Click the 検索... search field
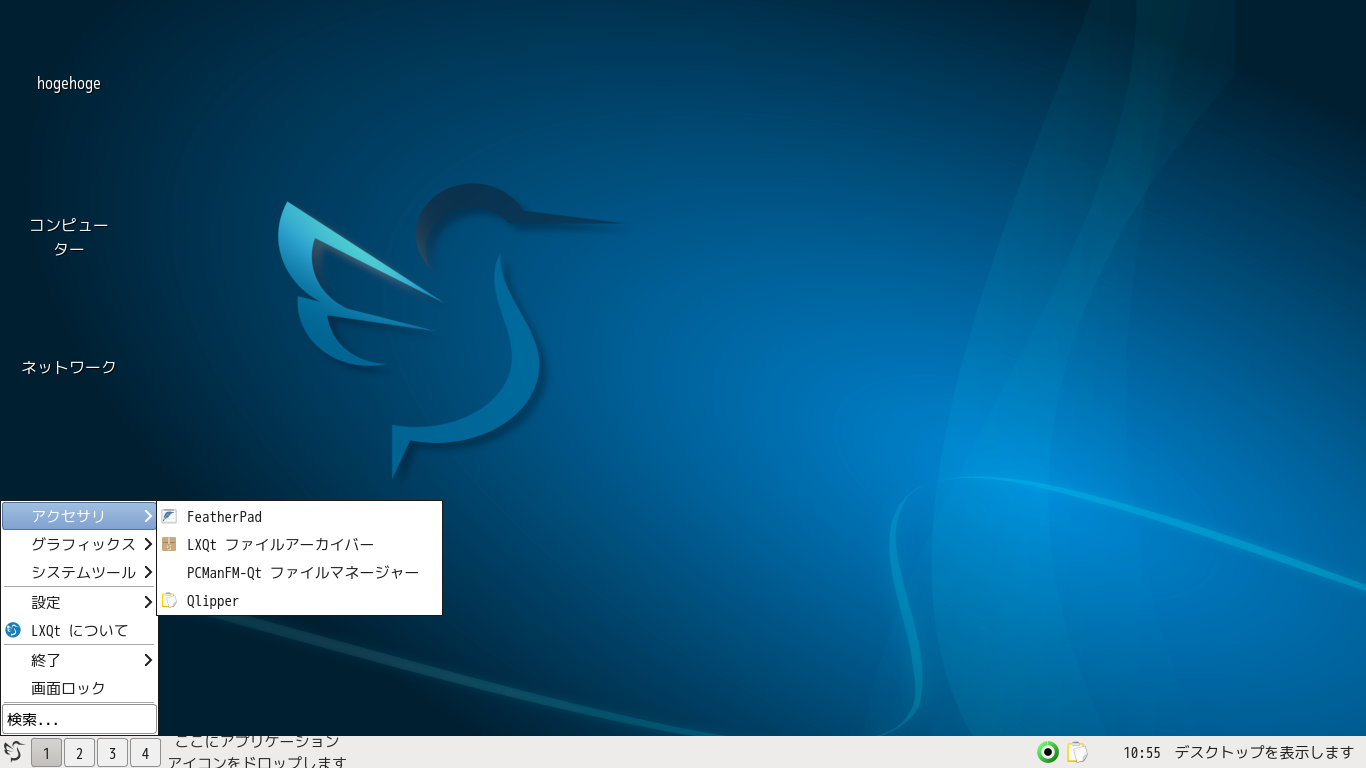This screenshot has width=1366, height=768. click(x=79, y=719)
